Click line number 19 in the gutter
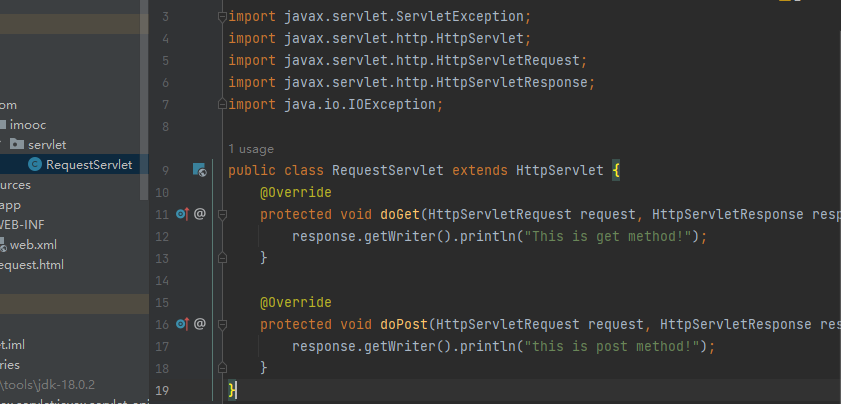Image resolution: width=841 pixels, height=404 pixels. click(x=164, y=390)
